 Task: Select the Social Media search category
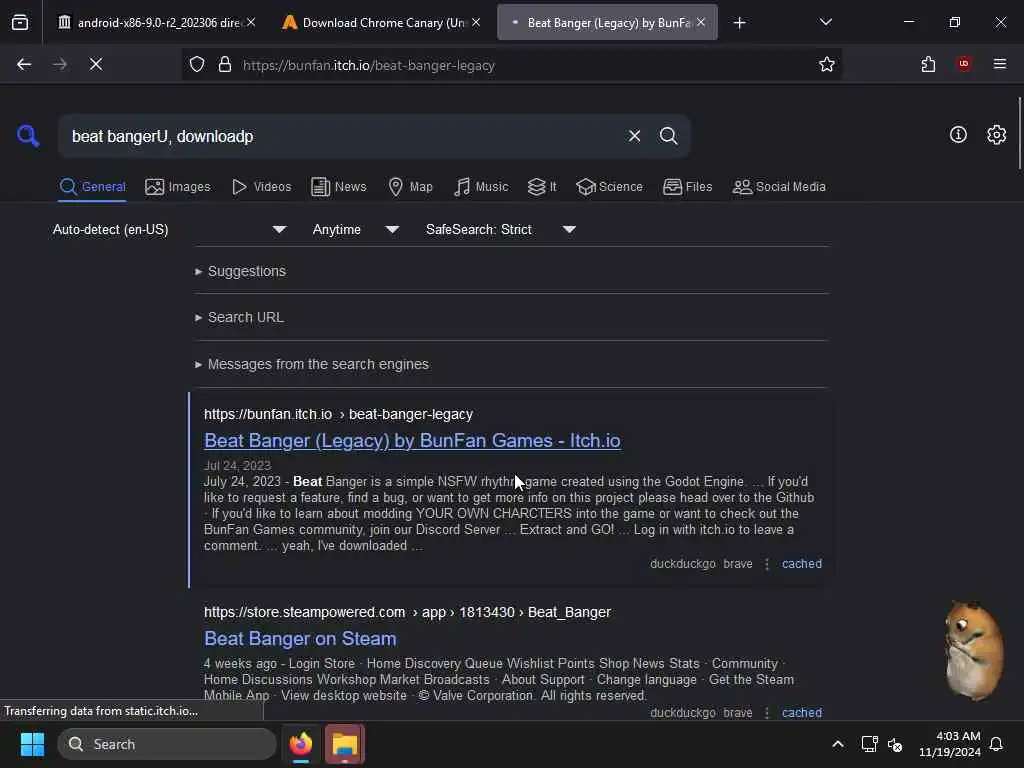pyautogui.click(x=779, y=187)
